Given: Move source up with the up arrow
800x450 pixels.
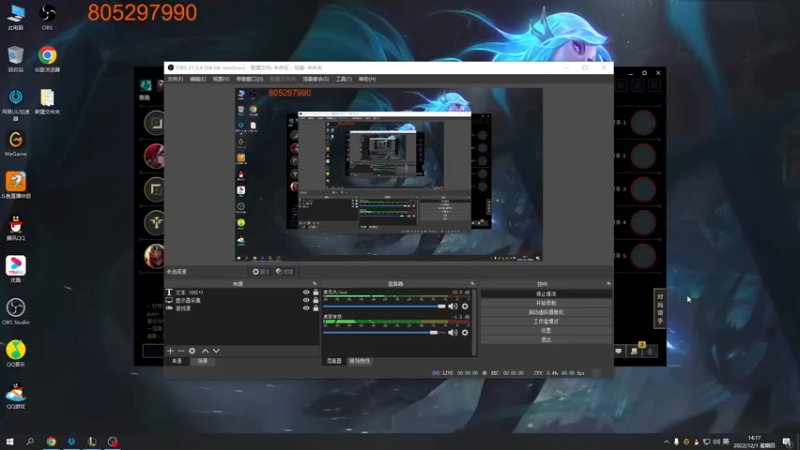Looking at the screenshot, I should (x=205, y=351).
